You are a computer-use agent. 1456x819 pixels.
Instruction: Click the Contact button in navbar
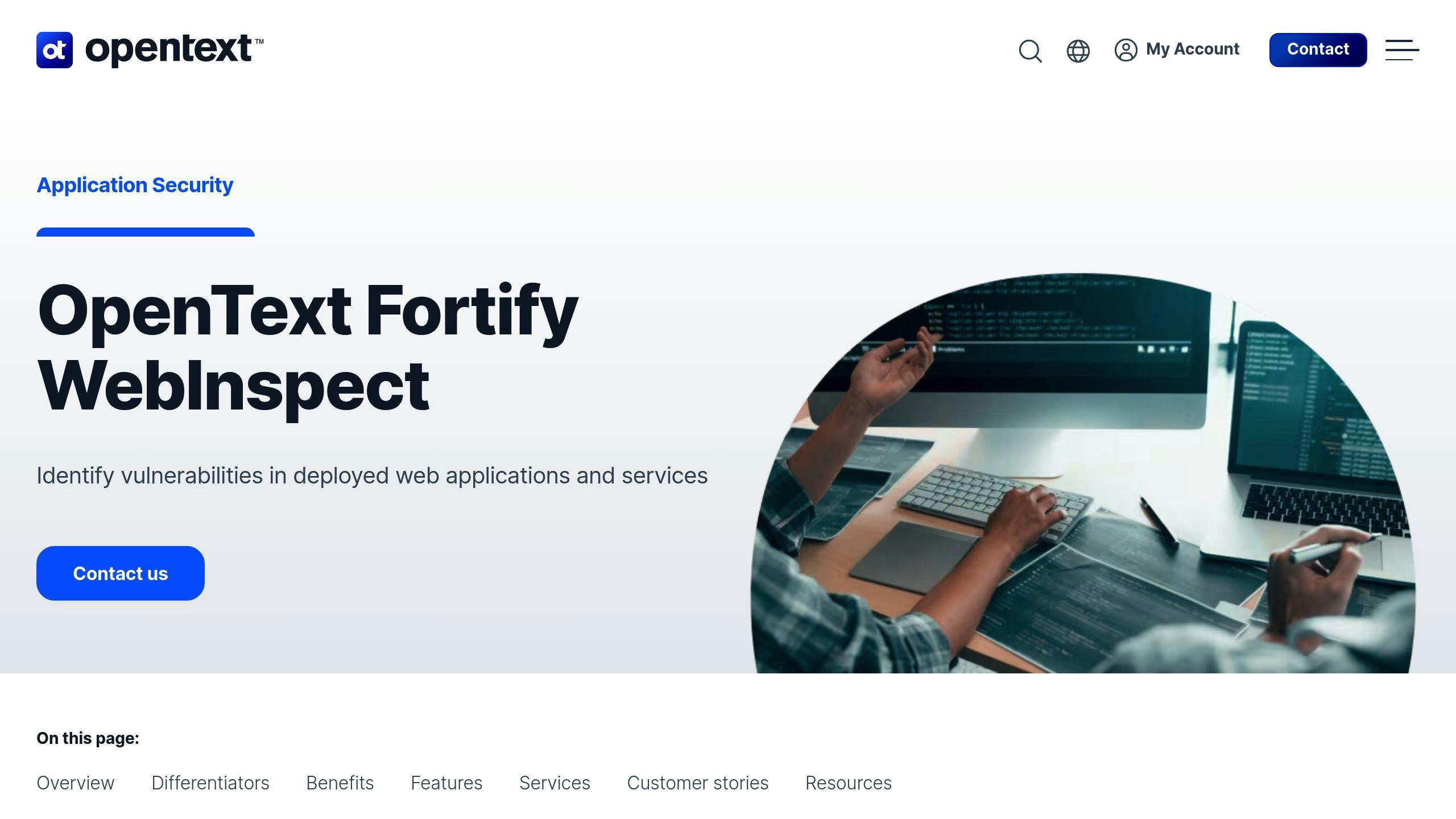pos(1318,49)
